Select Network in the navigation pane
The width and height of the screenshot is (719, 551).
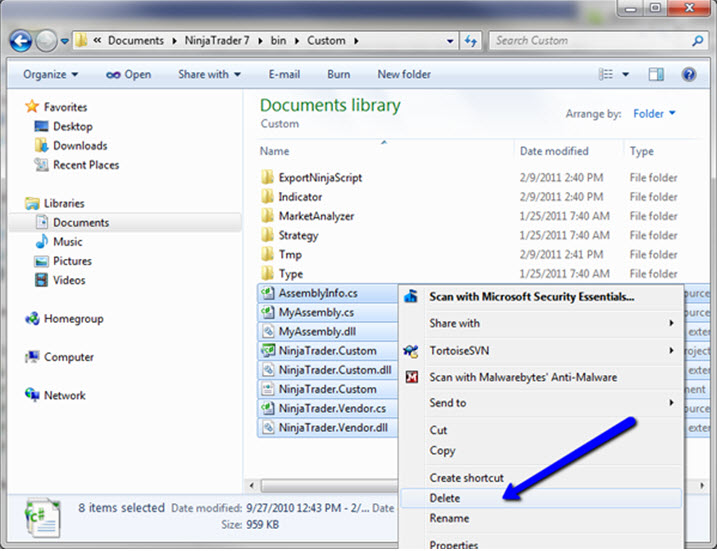click(65, 396)
